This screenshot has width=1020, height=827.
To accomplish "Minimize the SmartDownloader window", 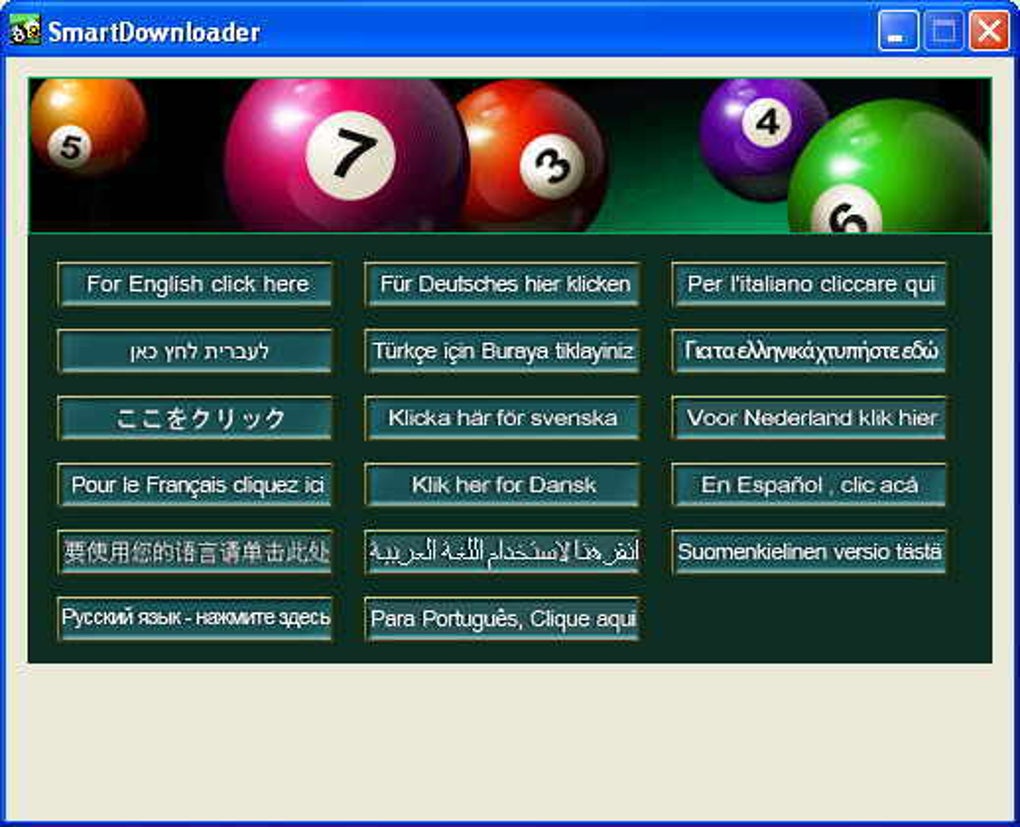I will tap(898, 31).
